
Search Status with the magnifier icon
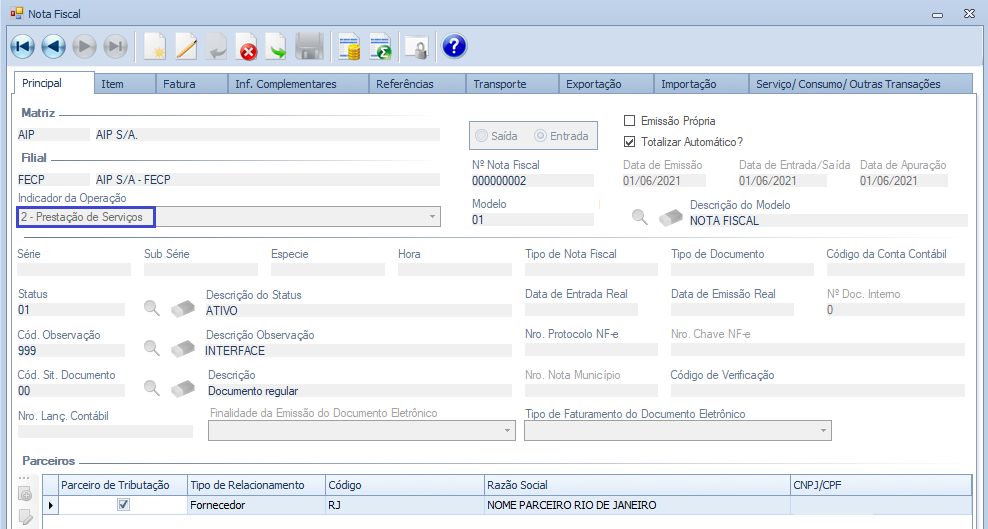tap(152, 308)
